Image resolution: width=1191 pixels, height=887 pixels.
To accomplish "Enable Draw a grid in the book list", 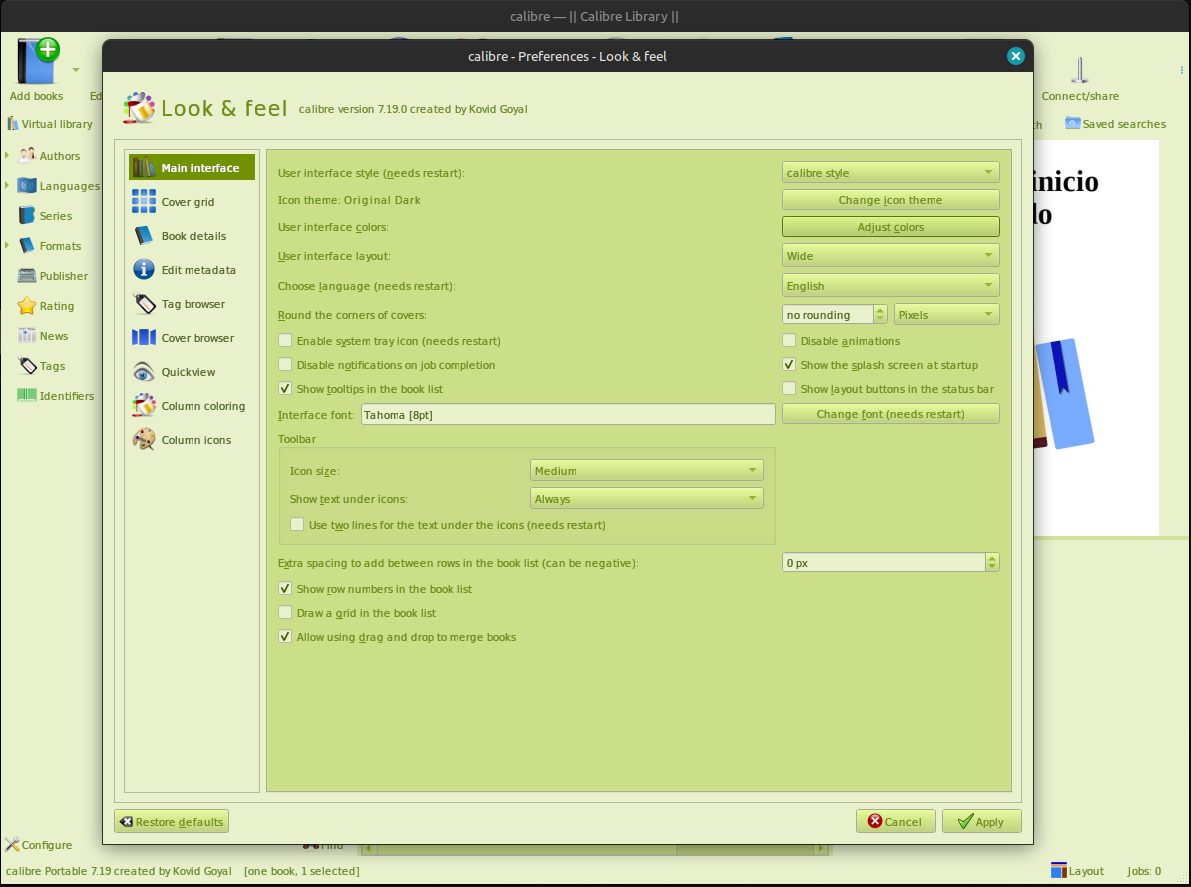I will pyautogui.click(x=285, y=612).
